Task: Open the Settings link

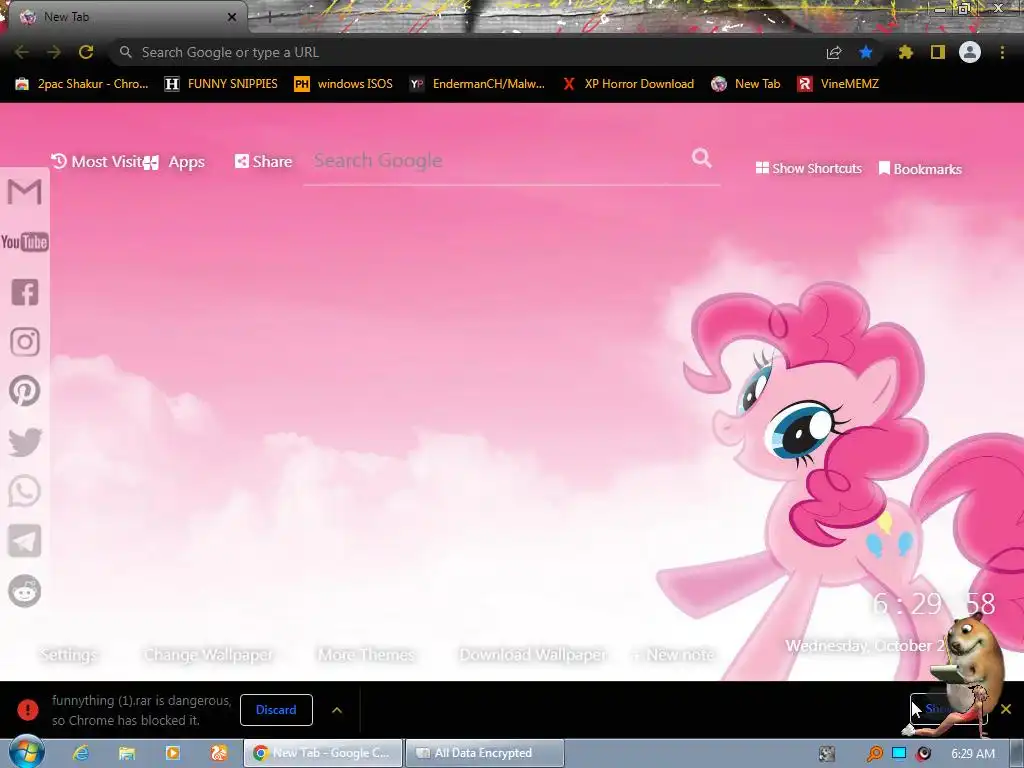Action: [68, 654]
